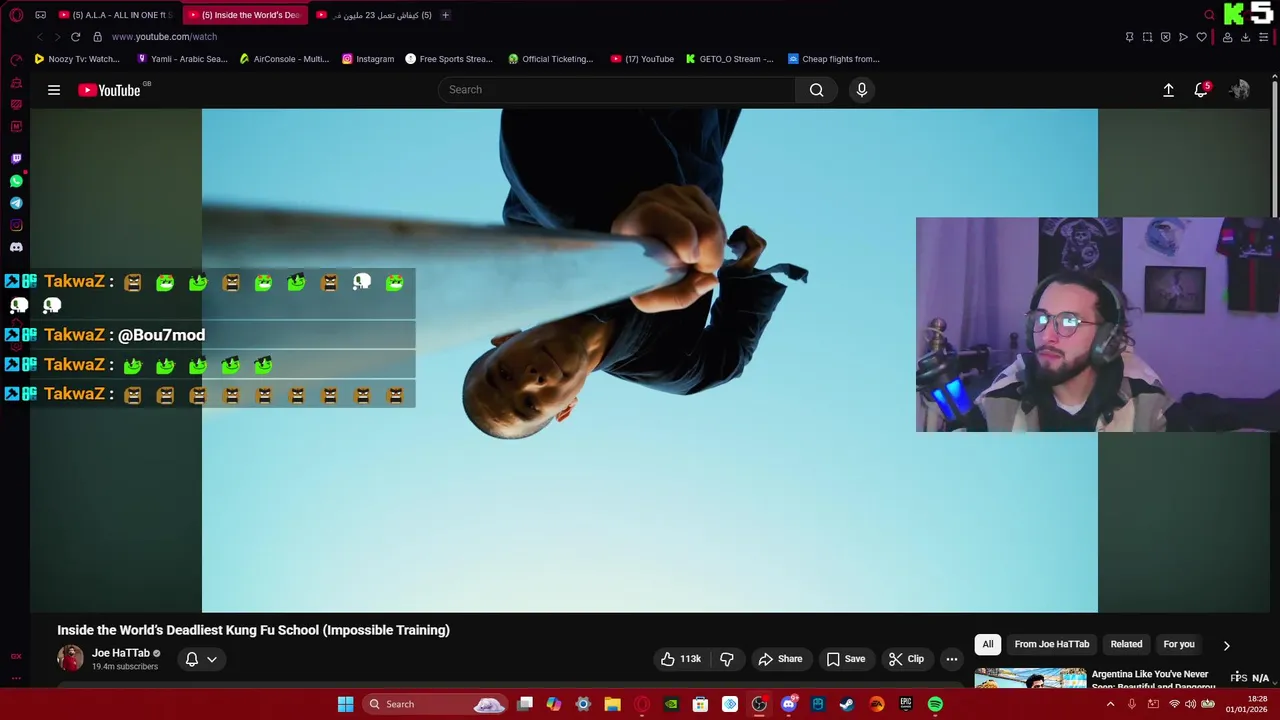Open Telegram in Opera sidebar

point(16,203)
